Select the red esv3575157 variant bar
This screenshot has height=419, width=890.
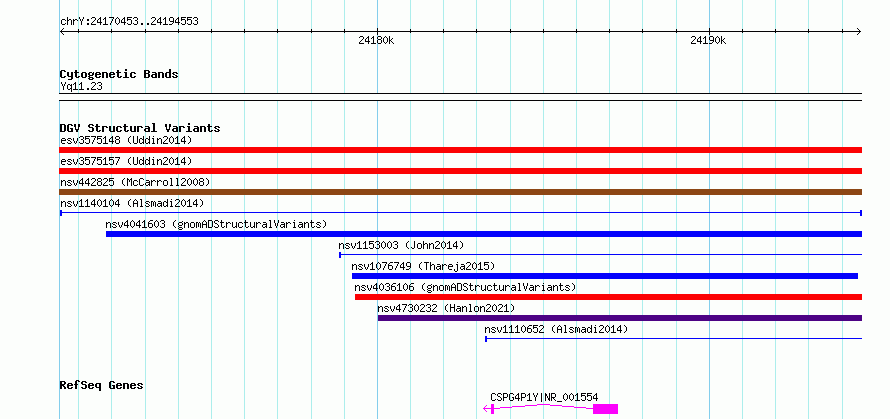coord(460,171)
